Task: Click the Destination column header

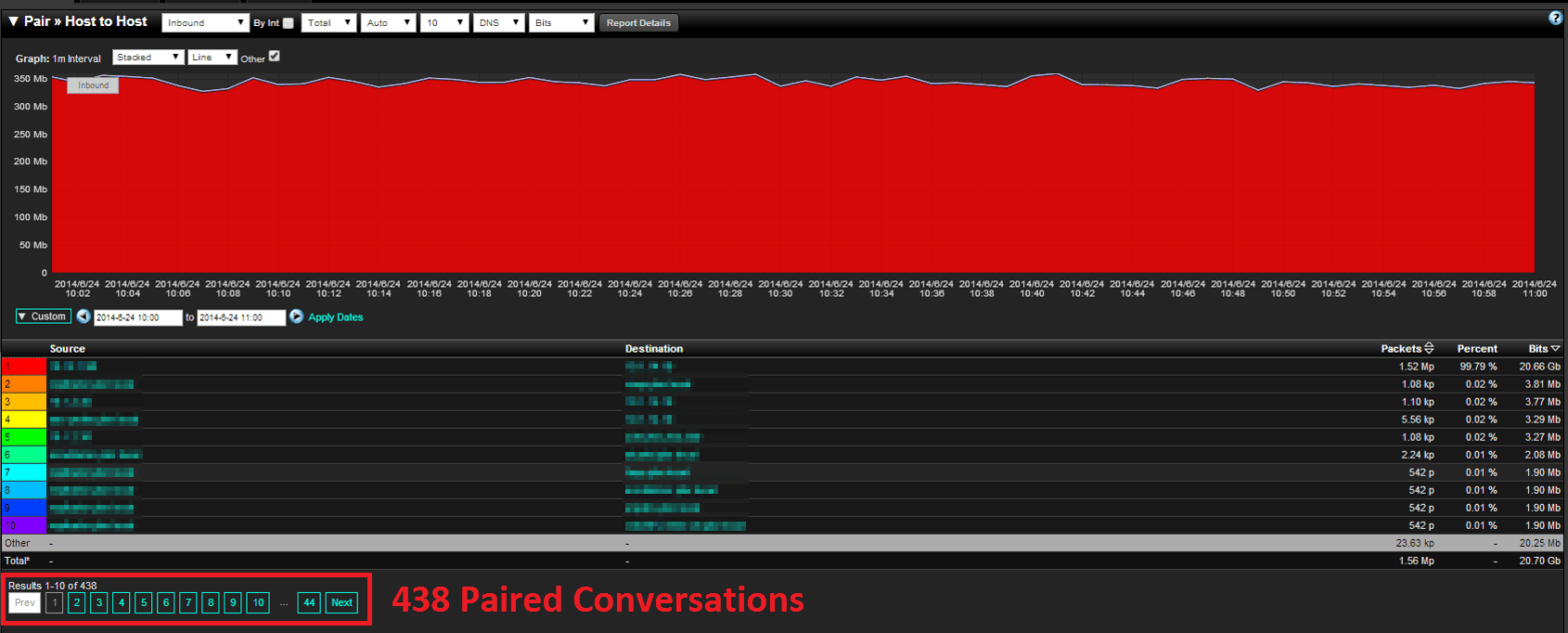Action: tap(654, 349)
